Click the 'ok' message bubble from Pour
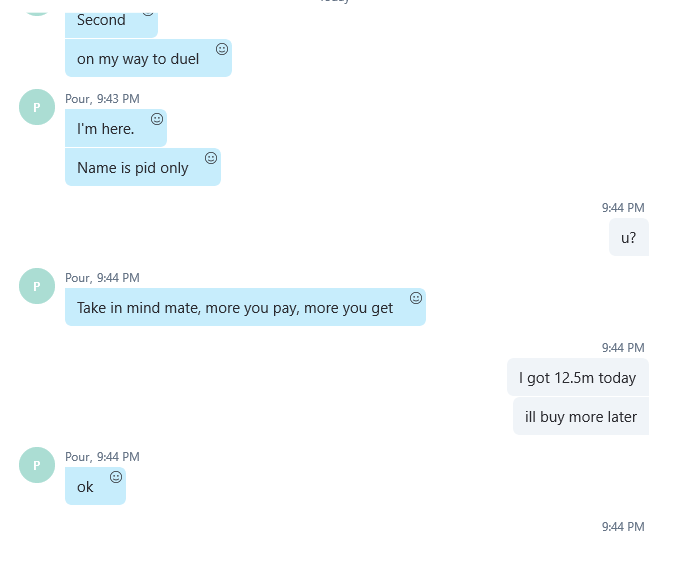 coord(95,486)
